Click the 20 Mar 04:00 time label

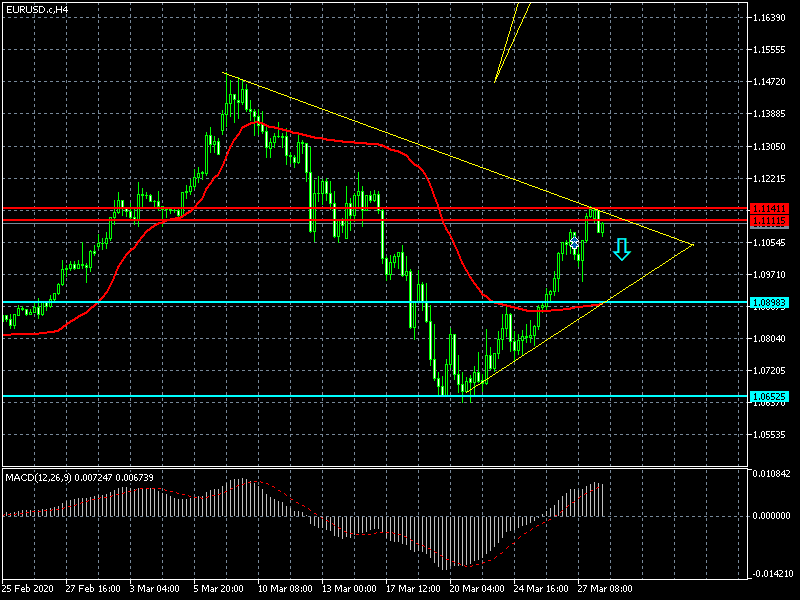click(x=477, y=588)
